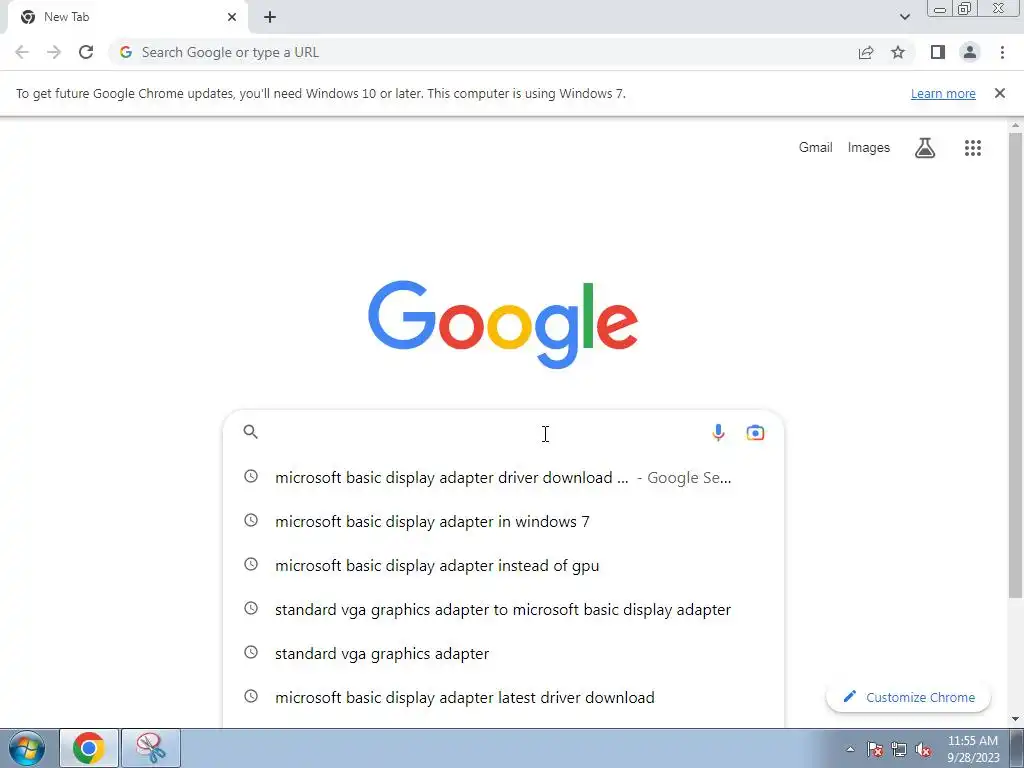Open Snipping Tool from the taskbar
Viewport: 1024px width, 768px height.
[x=151, y=748]
